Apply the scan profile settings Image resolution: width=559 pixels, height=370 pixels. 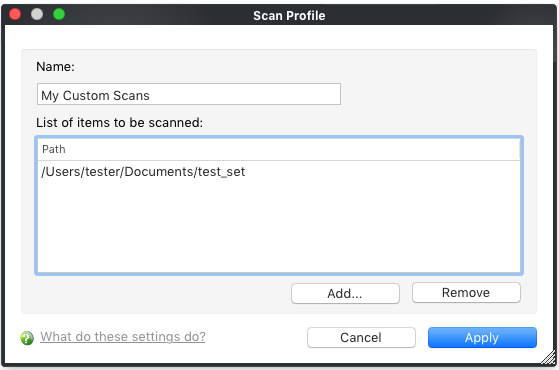click(482, 338)
